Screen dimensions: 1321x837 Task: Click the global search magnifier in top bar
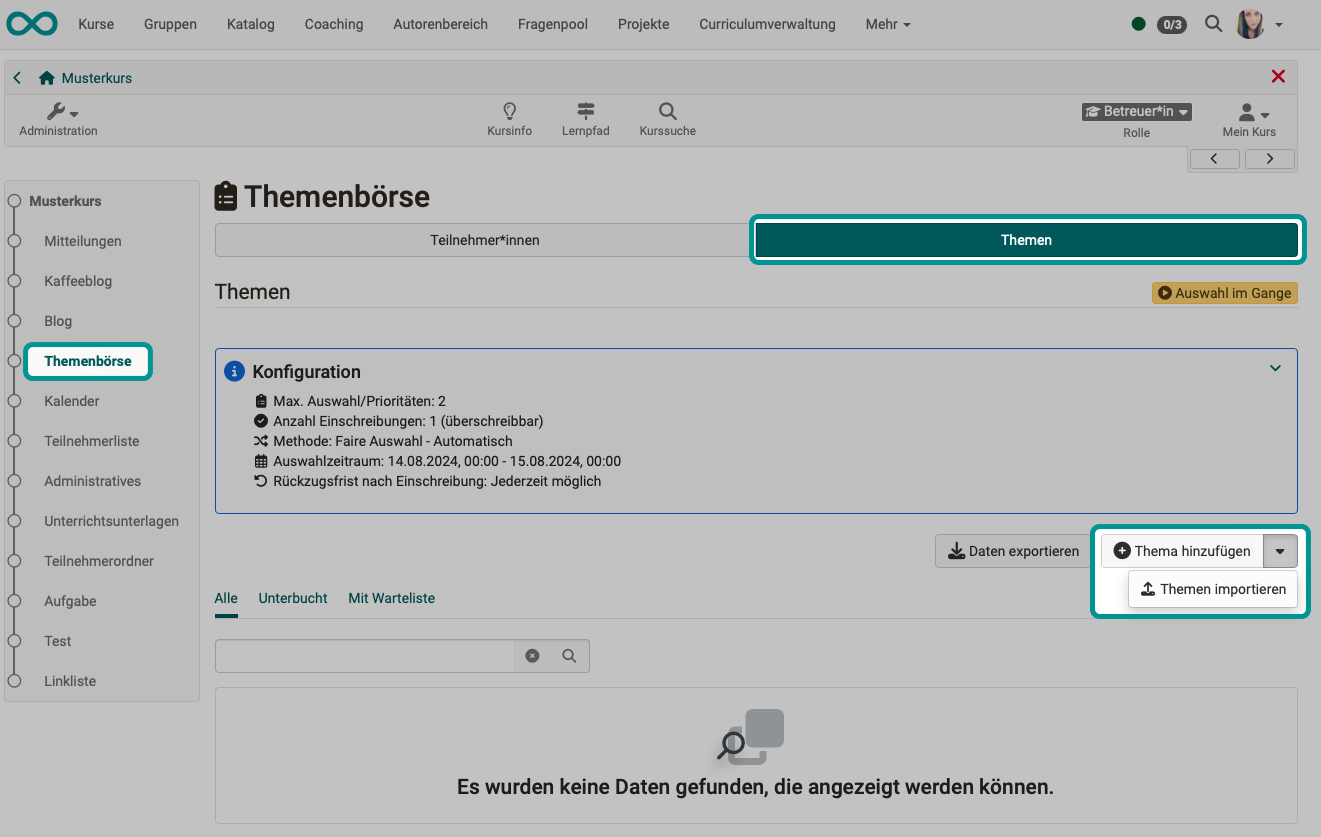coord(1213,23)
